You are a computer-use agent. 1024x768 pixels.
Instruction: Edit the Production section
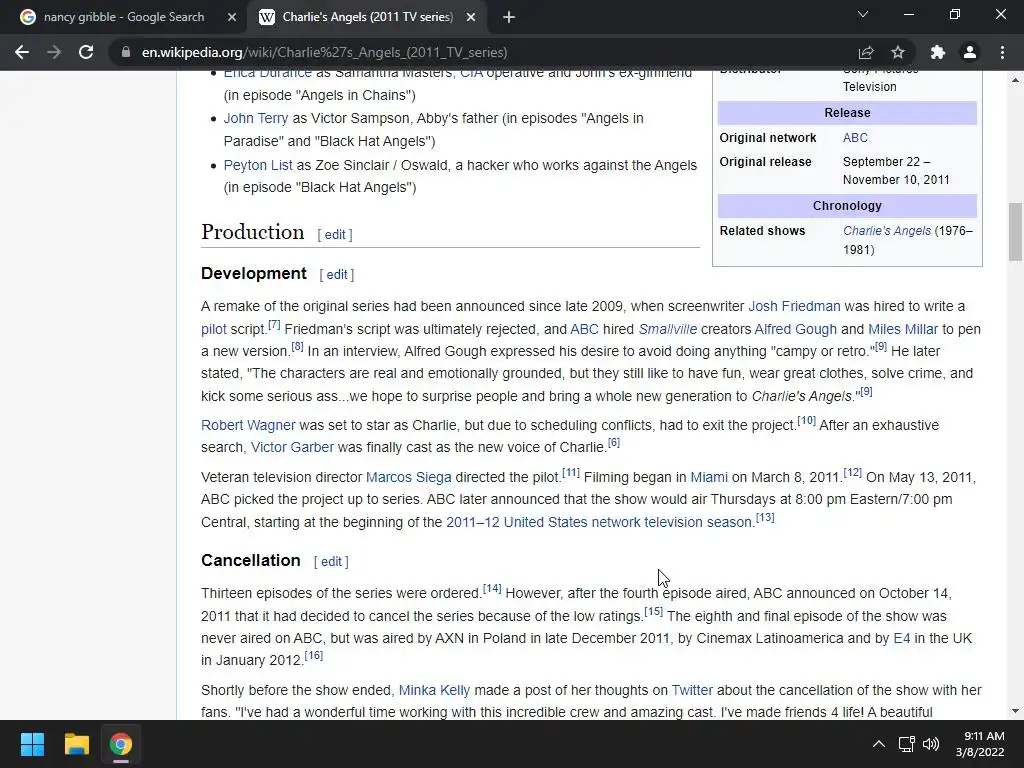click(x=335, y=234)
